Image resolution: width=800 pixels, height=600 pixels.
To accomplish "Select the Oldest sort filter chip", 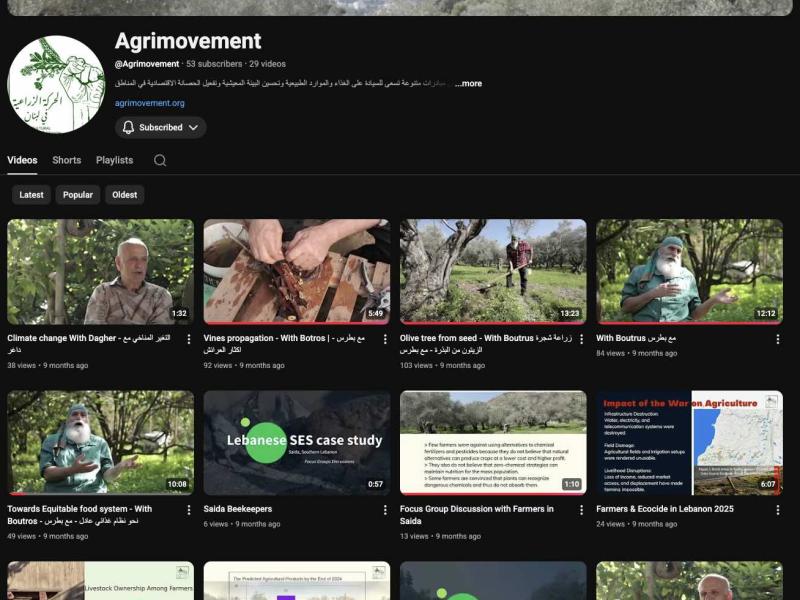I will point(125,195).
